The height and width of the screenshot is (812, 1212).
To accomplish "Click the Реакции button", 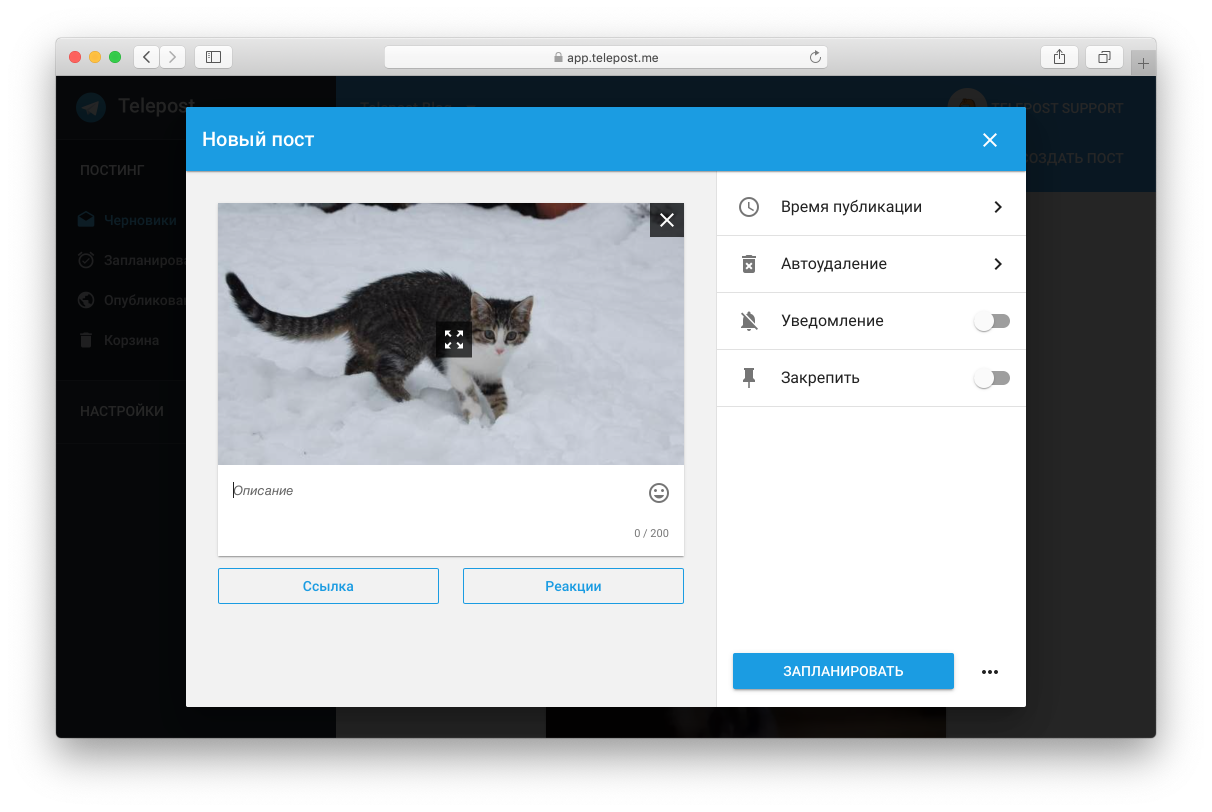I will click(573, 586).
